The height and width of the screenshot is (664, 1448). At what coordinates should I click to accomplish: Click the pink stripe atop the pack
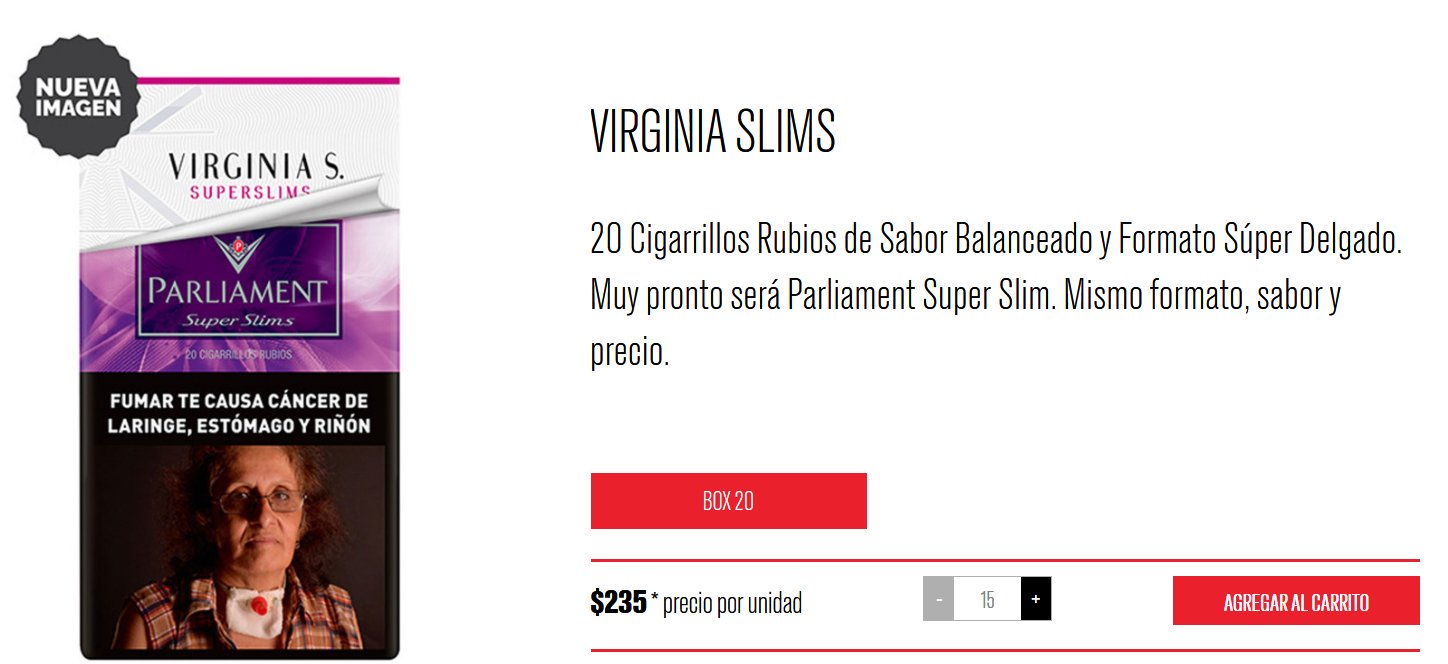click(268, 80)
